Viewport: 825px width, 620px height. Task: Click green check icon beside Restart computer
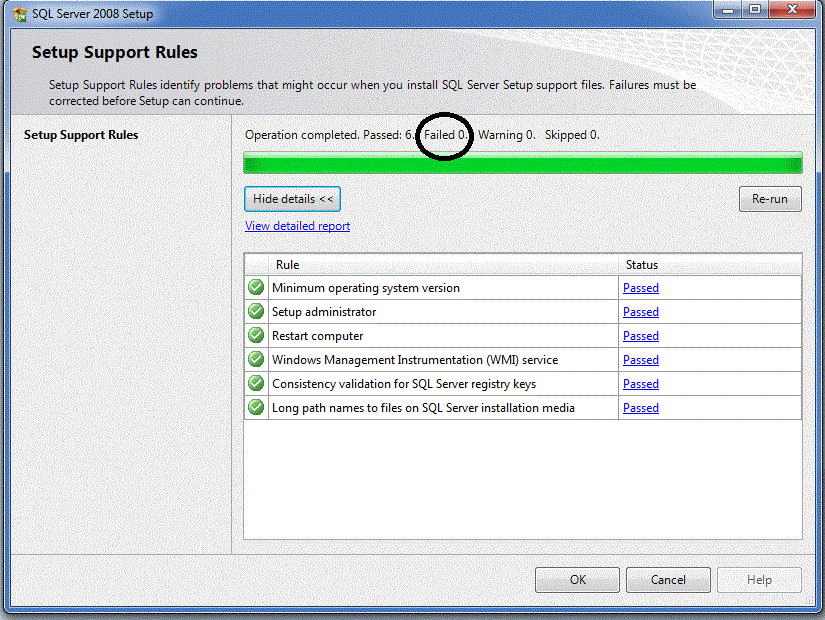[256, 335]
